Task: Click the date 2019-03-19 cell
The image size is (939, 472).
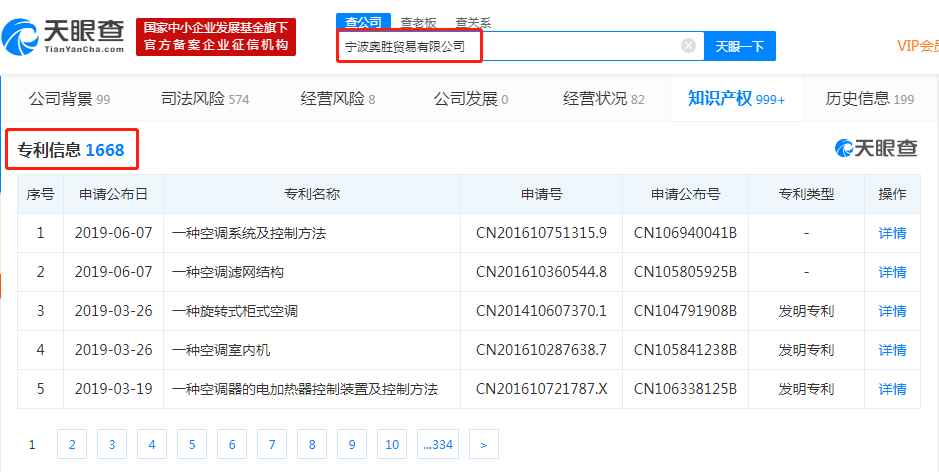Action: click(x=113, y=389)
